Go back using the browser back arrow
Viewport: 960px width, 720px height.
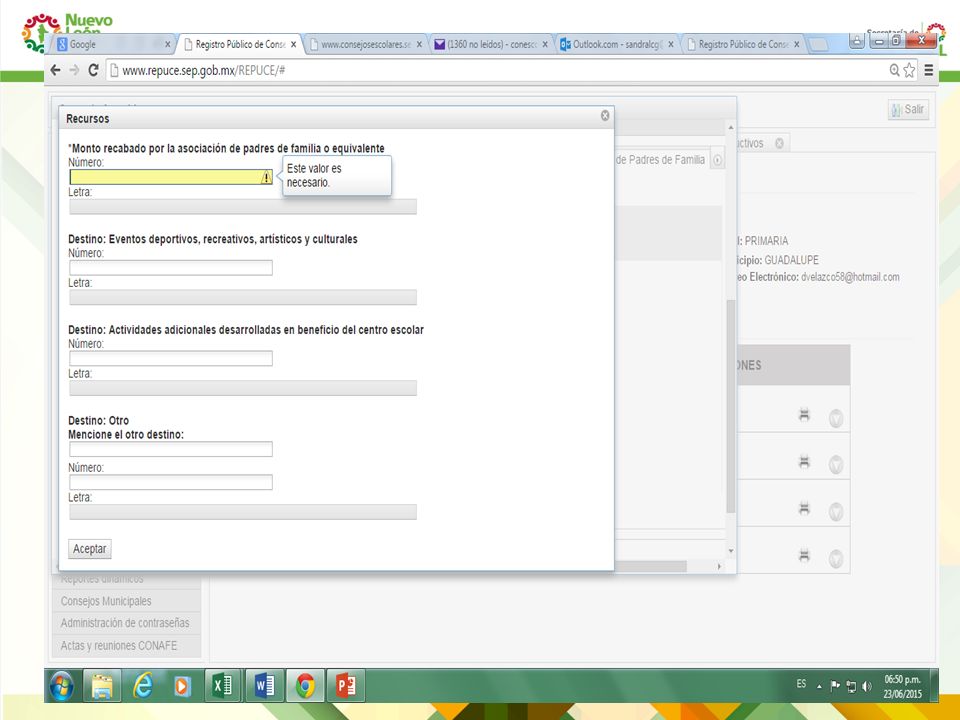tap(56, 70)
